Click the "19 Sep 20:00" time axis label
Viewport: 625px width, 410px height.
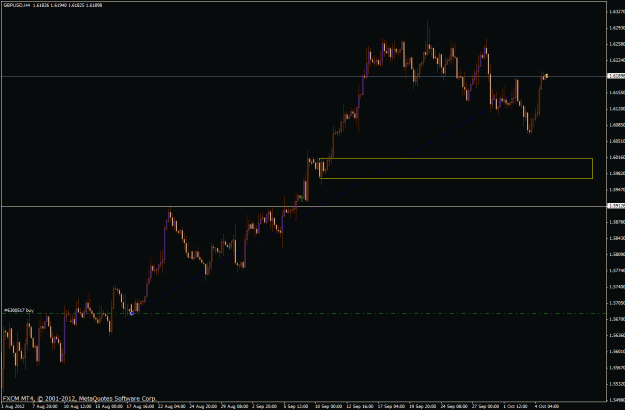coord(423,406)
